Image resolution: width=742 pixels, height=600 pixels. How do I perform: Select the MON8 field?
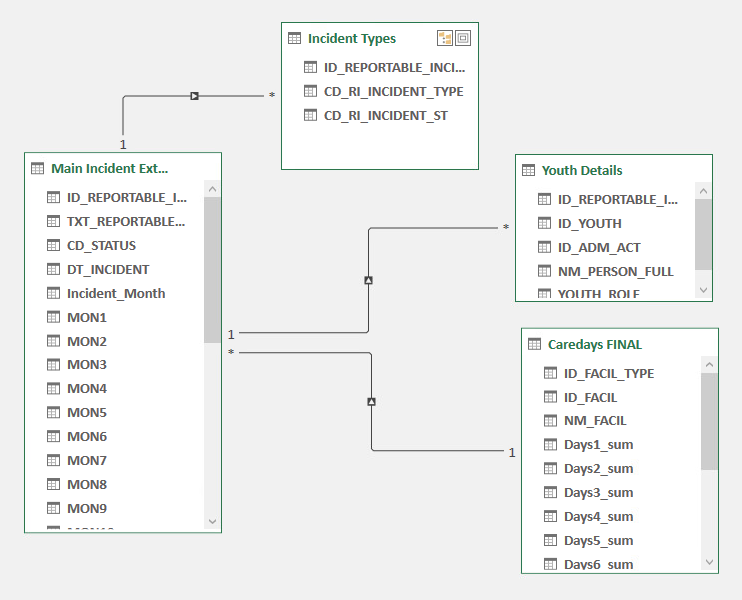point(87,485)
